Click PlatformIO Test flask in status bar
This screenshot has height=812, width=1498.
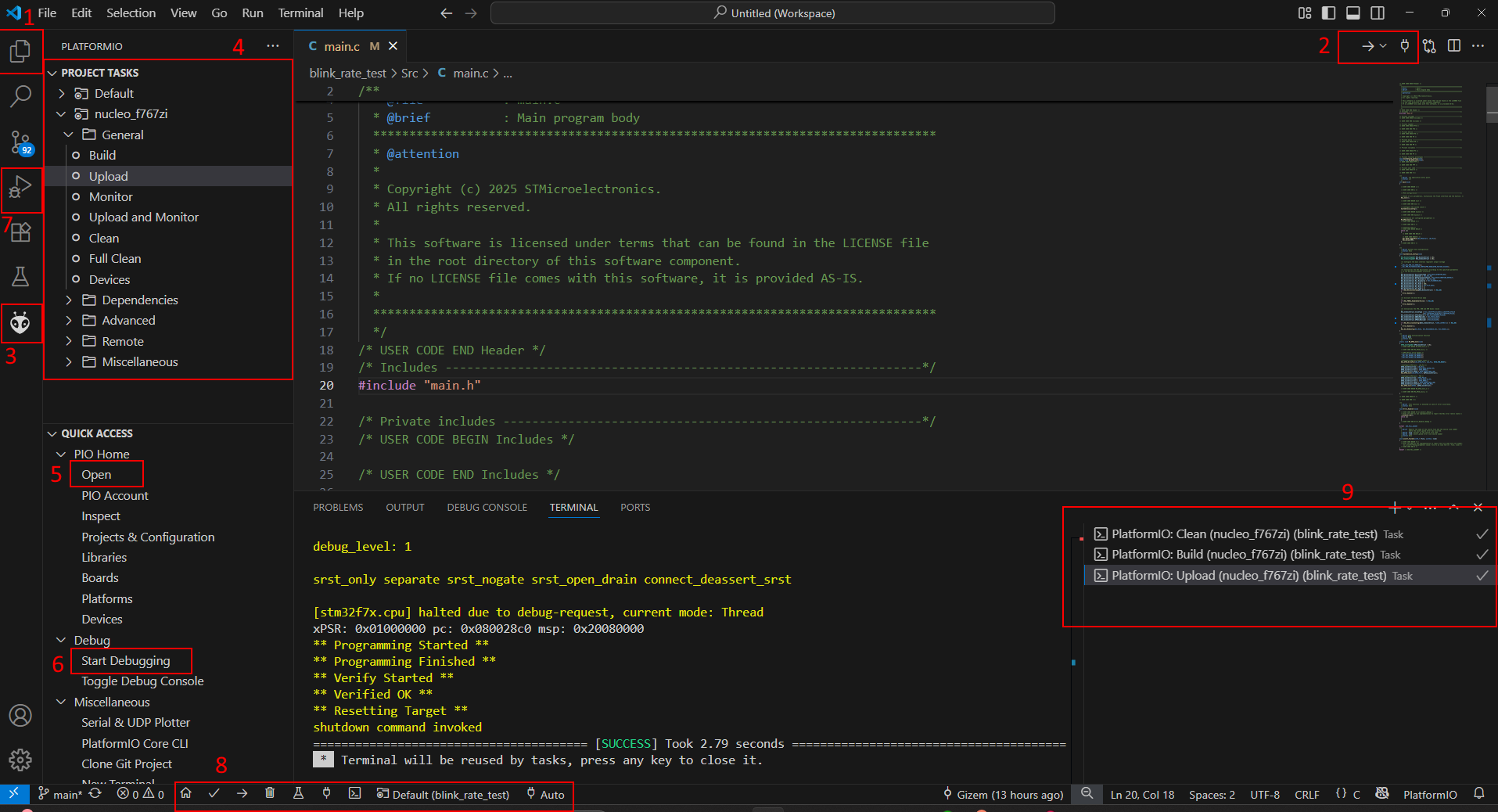click(x=298, y=793)
